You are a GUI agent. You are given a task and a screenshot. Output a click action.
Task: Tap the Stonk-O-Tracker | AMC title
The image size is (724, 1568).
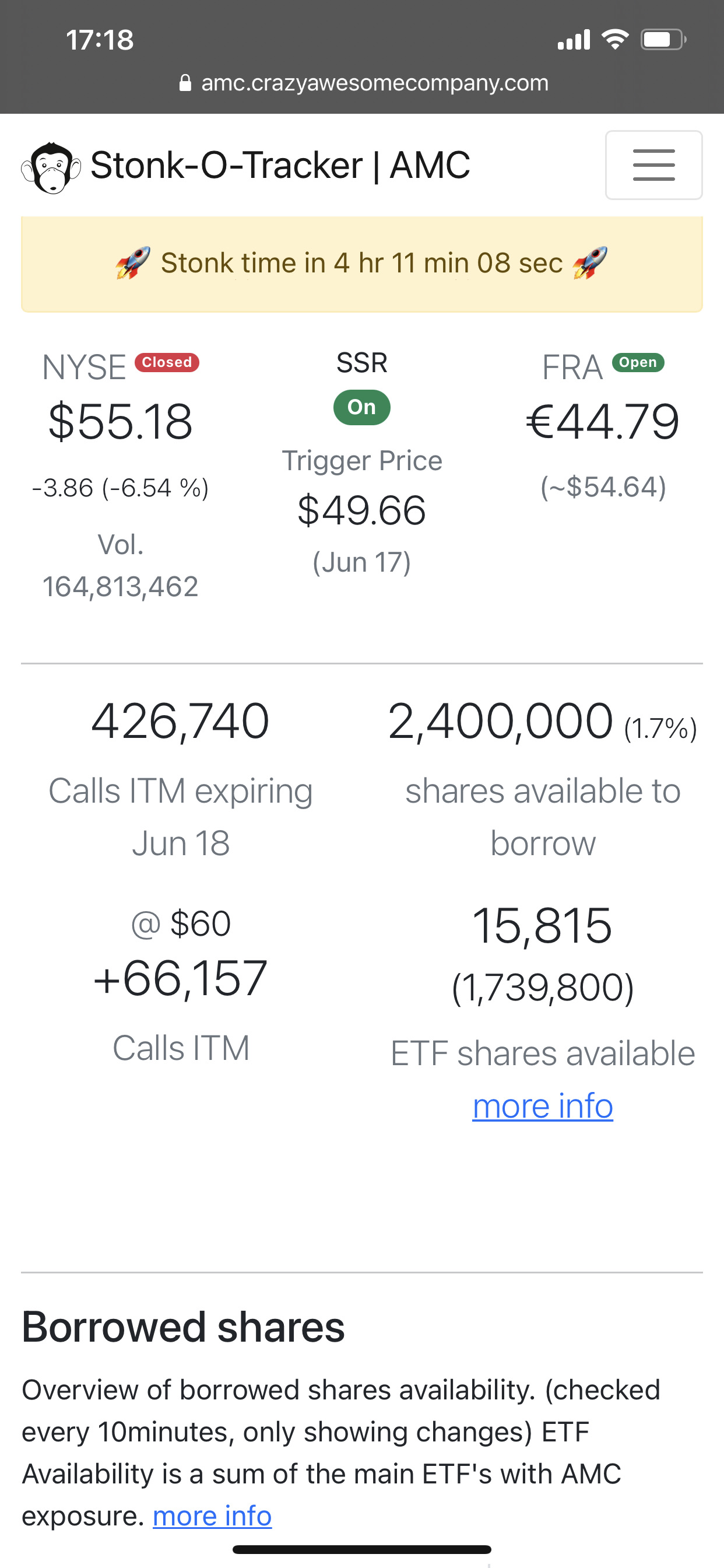coord(280,165)
